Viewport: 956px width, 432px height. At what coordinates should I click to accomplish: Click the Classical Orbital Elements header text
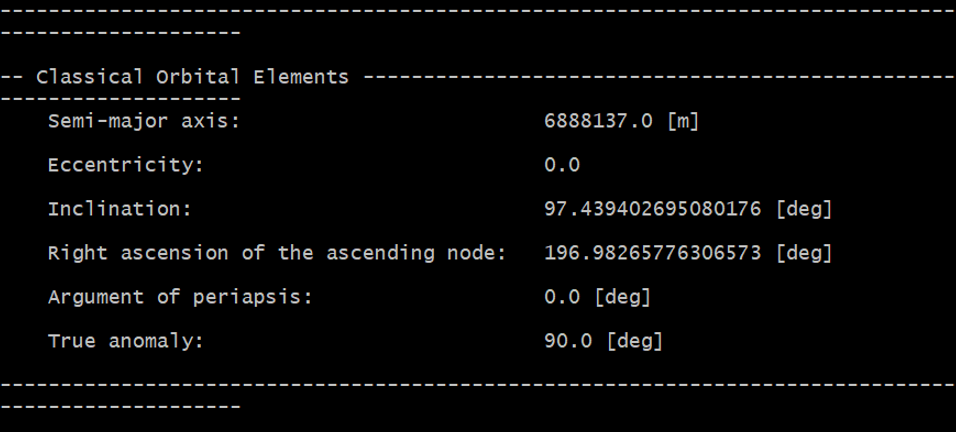pos(192,77)
